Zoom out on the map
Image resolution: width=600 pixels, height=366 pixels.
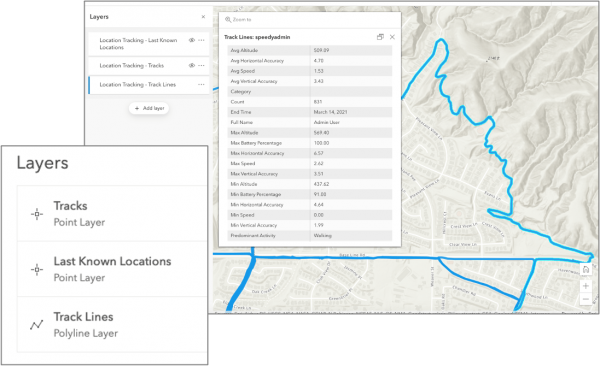[x=586, y=299]
